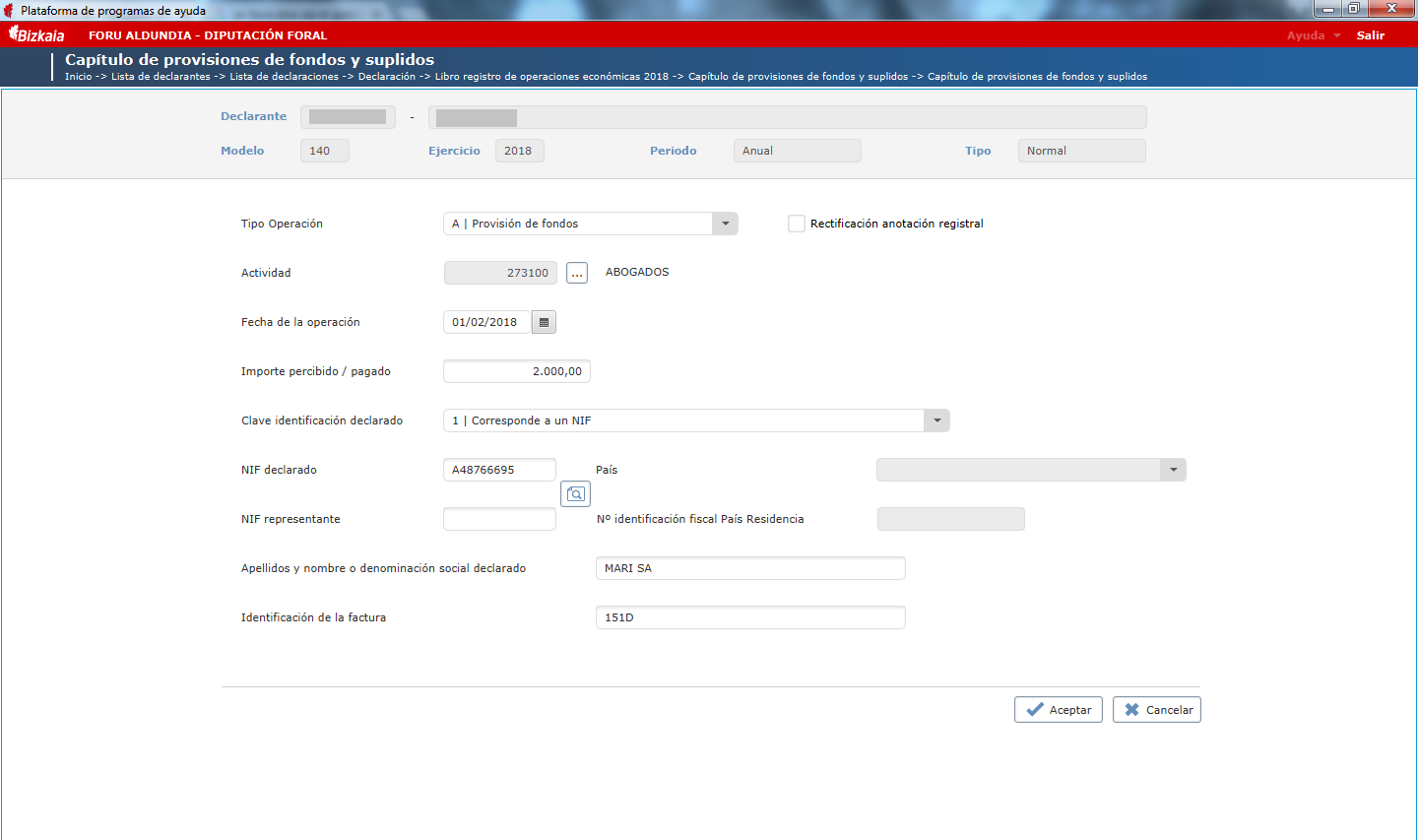Click the Importe percibido / pagado field

click(x=517, y=371)
